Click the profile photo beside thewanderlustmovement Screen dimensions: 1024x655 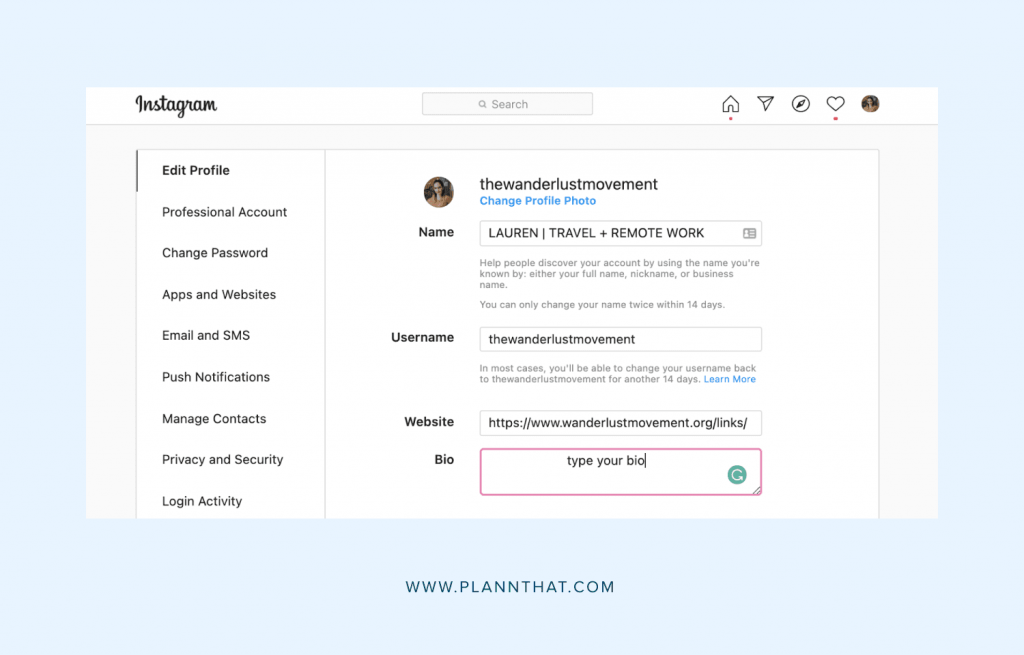pos(438,192)
